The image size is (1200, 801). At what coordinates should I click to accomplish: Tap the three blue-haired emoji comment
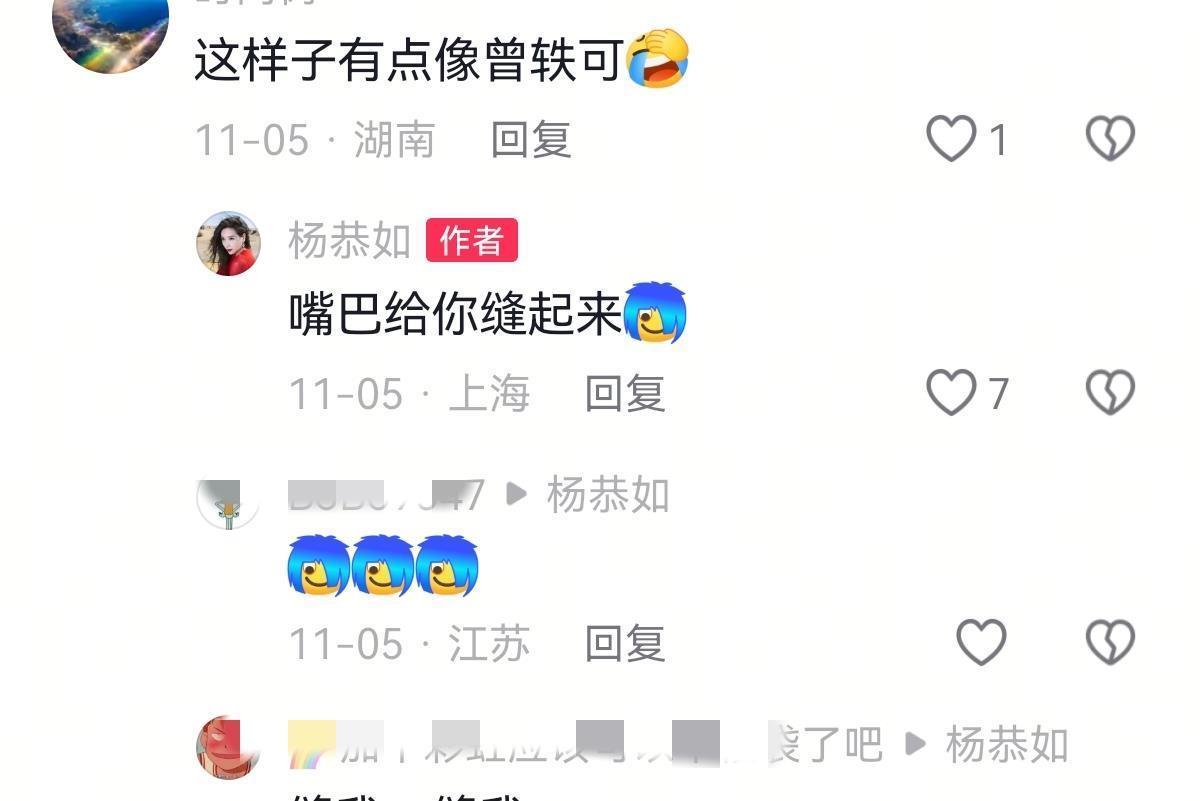pos(383,566)
